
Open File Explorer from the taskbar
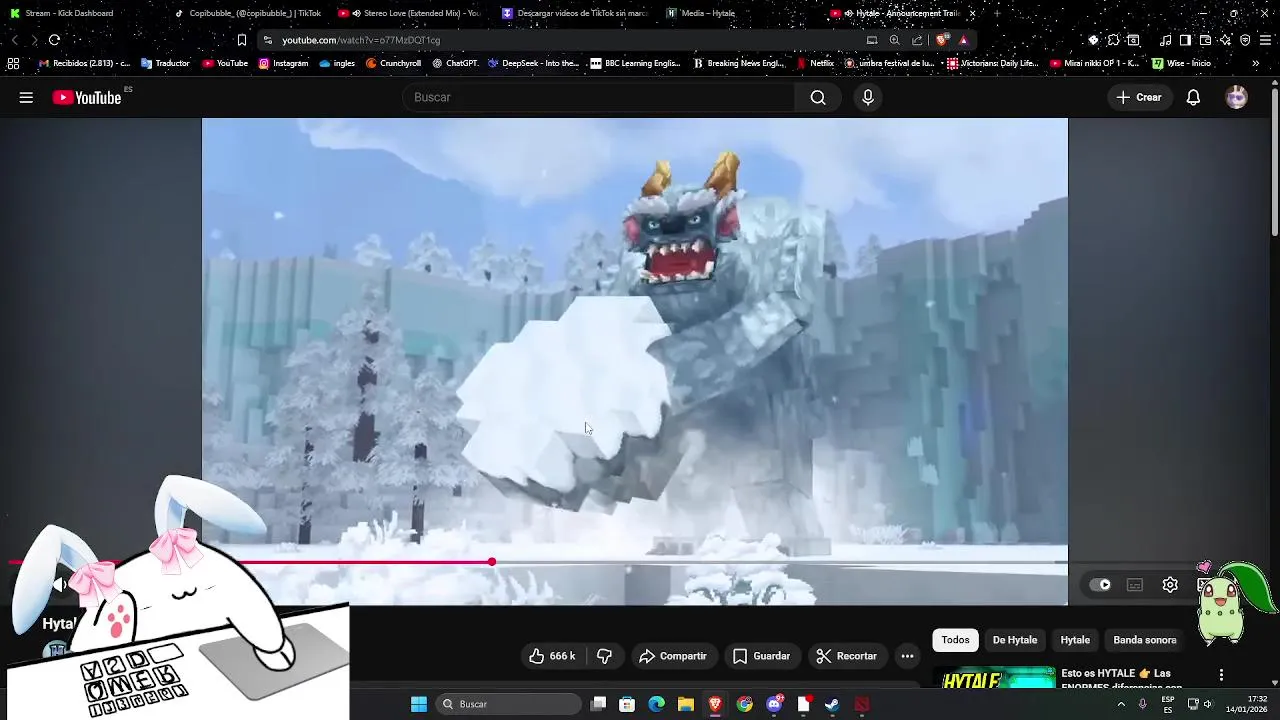coord(686,704)
